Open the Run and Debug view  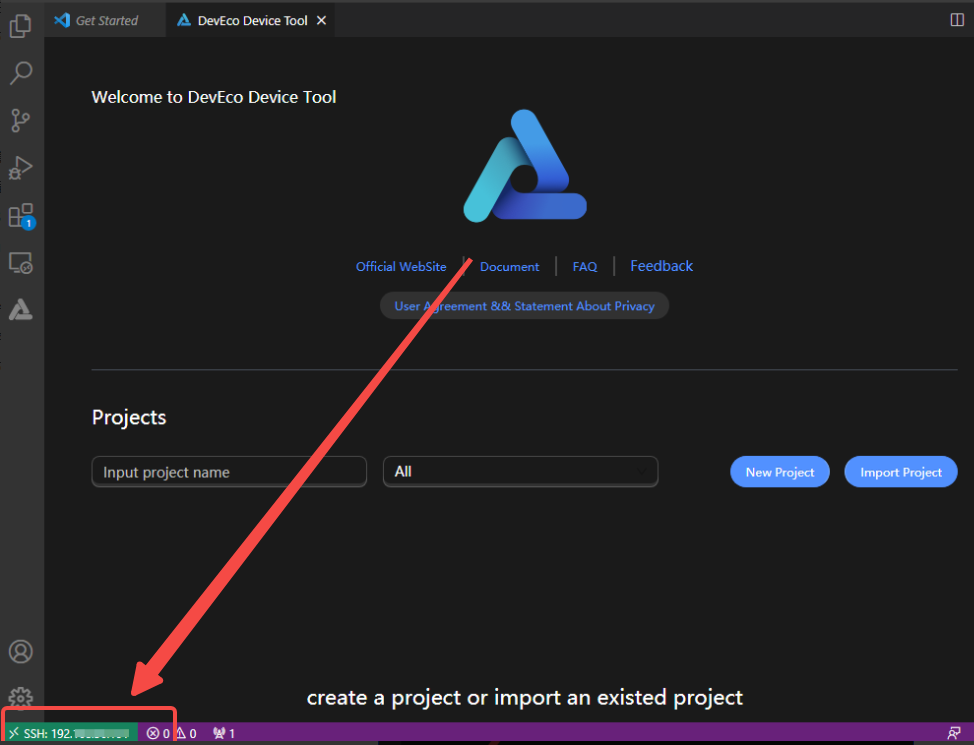click(20, 168)
